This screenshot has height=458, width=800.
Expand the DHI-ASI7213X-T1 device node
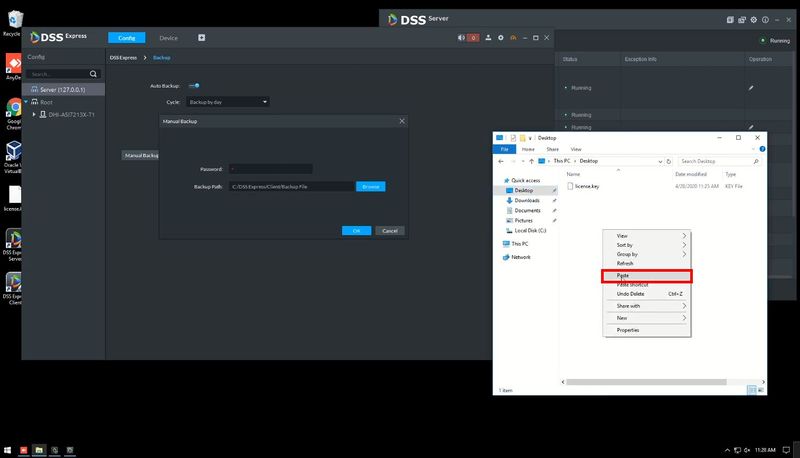(34, 115)
